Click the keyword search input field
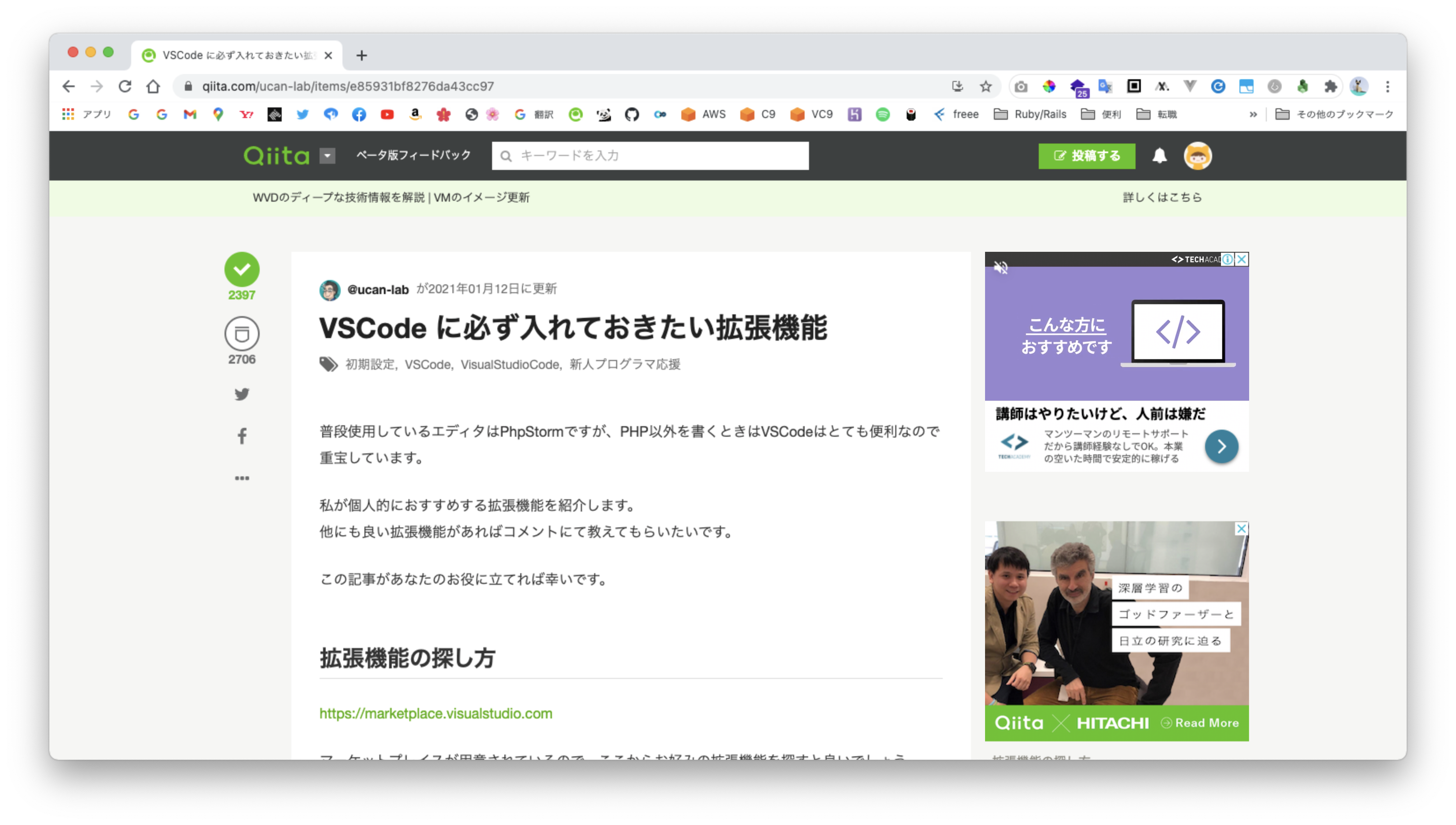 tap(650, 156)
